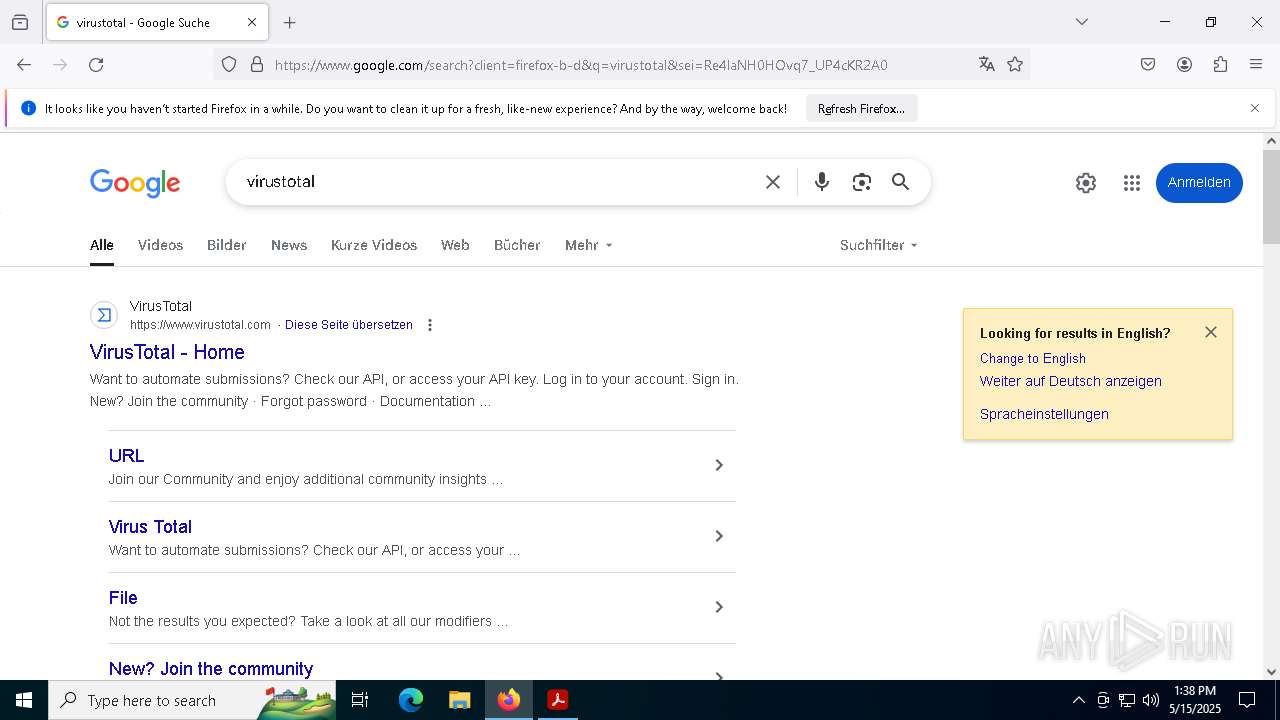Click the Windows taskbar search box
1280x720 pixels.
tap(192, 700)
